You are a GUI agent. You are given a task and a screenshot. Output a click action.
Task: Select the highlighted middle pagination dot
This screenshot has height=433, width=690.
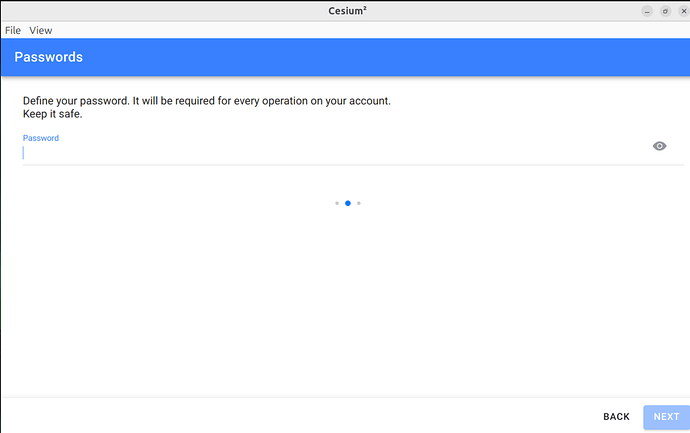tap(348, 203)
